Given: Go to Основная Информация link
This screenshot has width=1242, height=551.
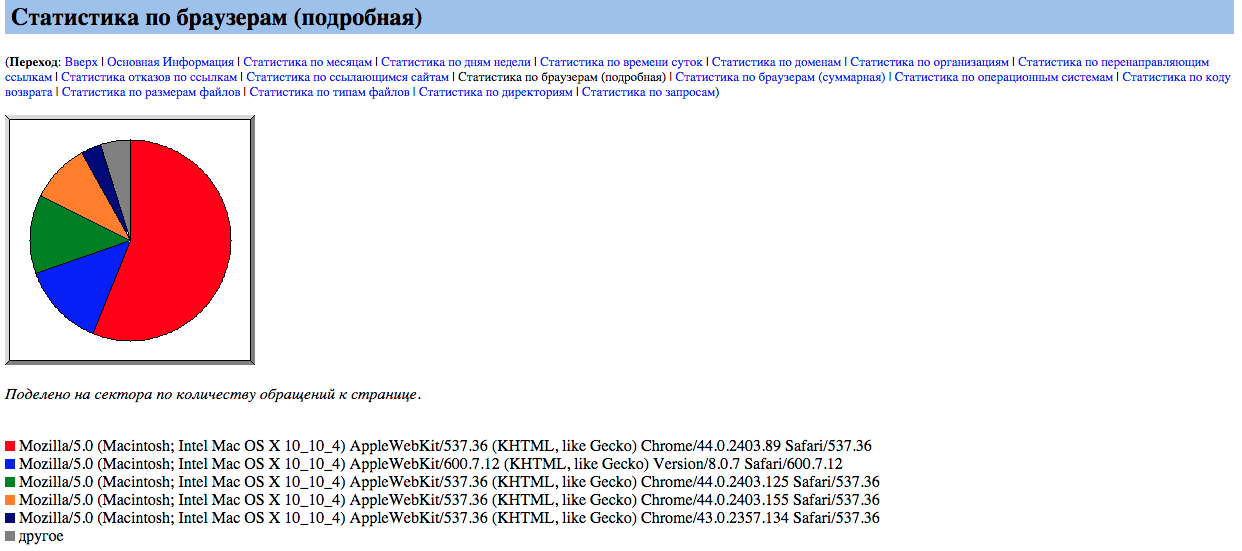Looking at the screenshot, I should click(x=170, y=62).
